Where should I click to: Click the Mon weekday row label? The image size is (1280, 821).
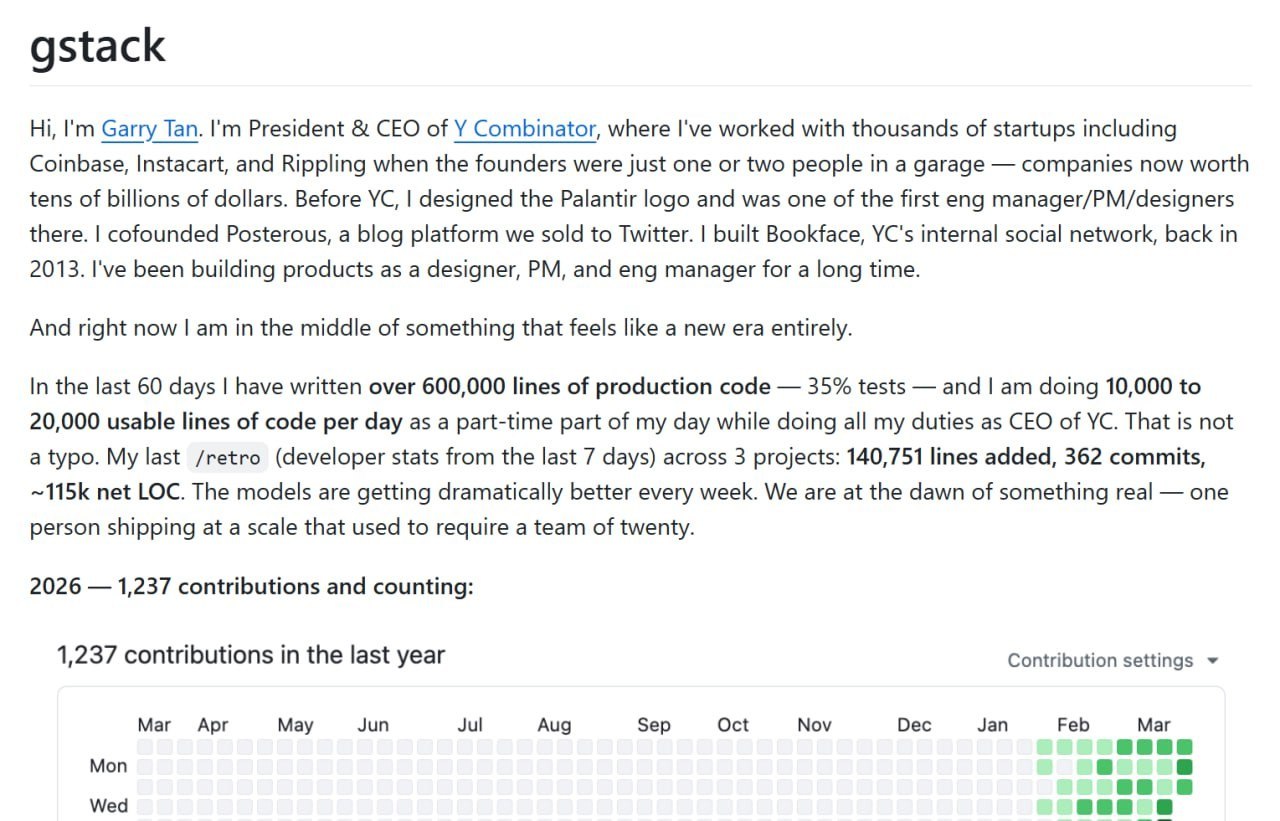[108, 766]
